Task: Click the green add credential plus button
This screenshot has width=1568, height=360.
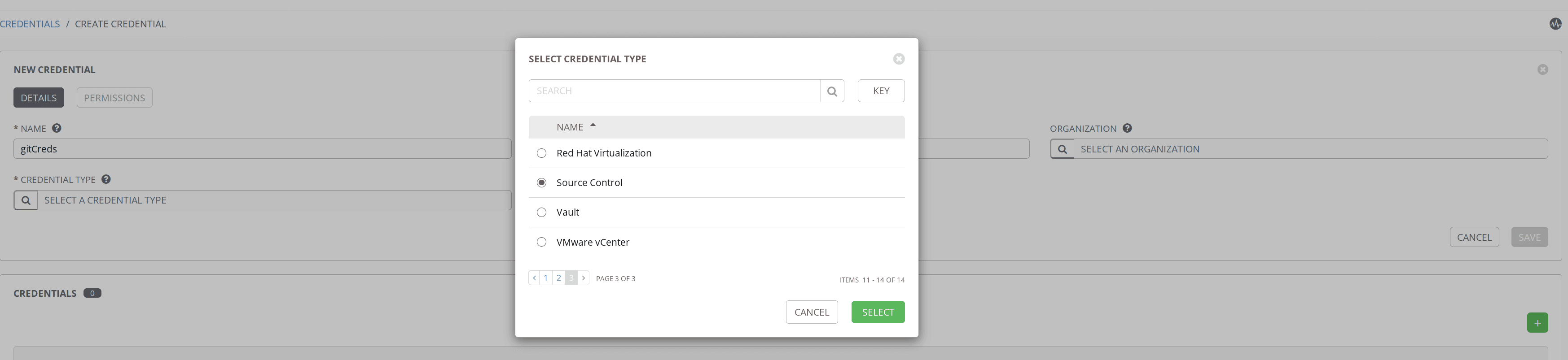Action: 1537,322
